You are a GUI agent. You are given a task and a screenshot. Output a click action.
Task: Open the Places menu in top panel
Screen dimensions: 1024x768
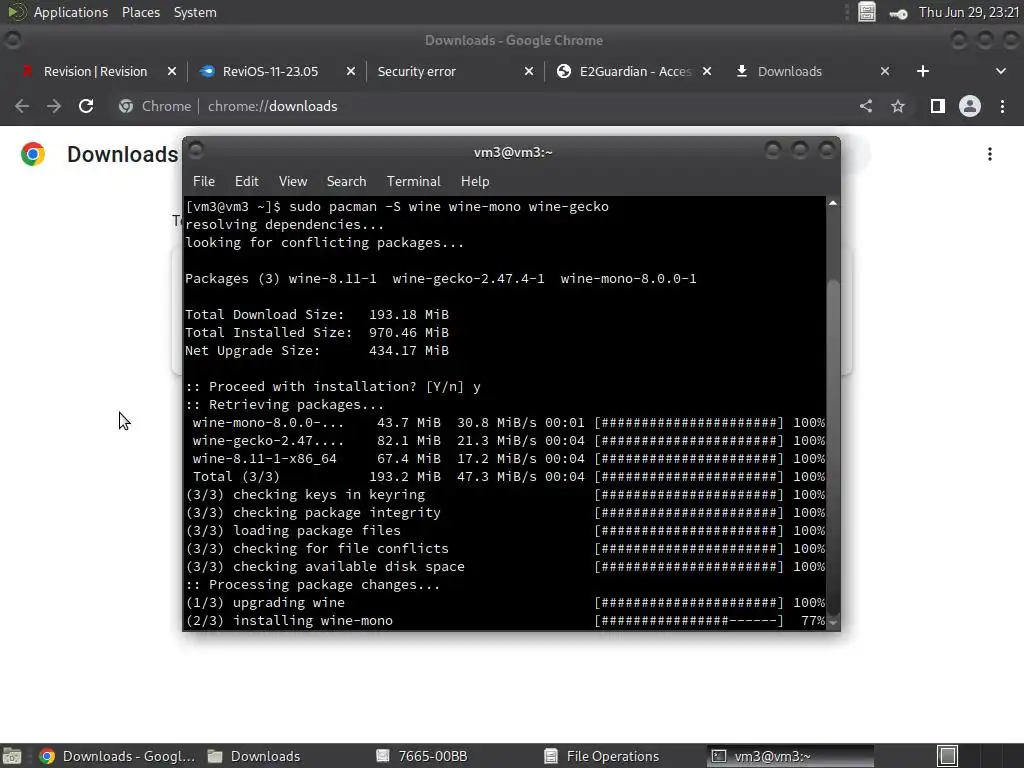pyautogui.click(x=140, y=12)
